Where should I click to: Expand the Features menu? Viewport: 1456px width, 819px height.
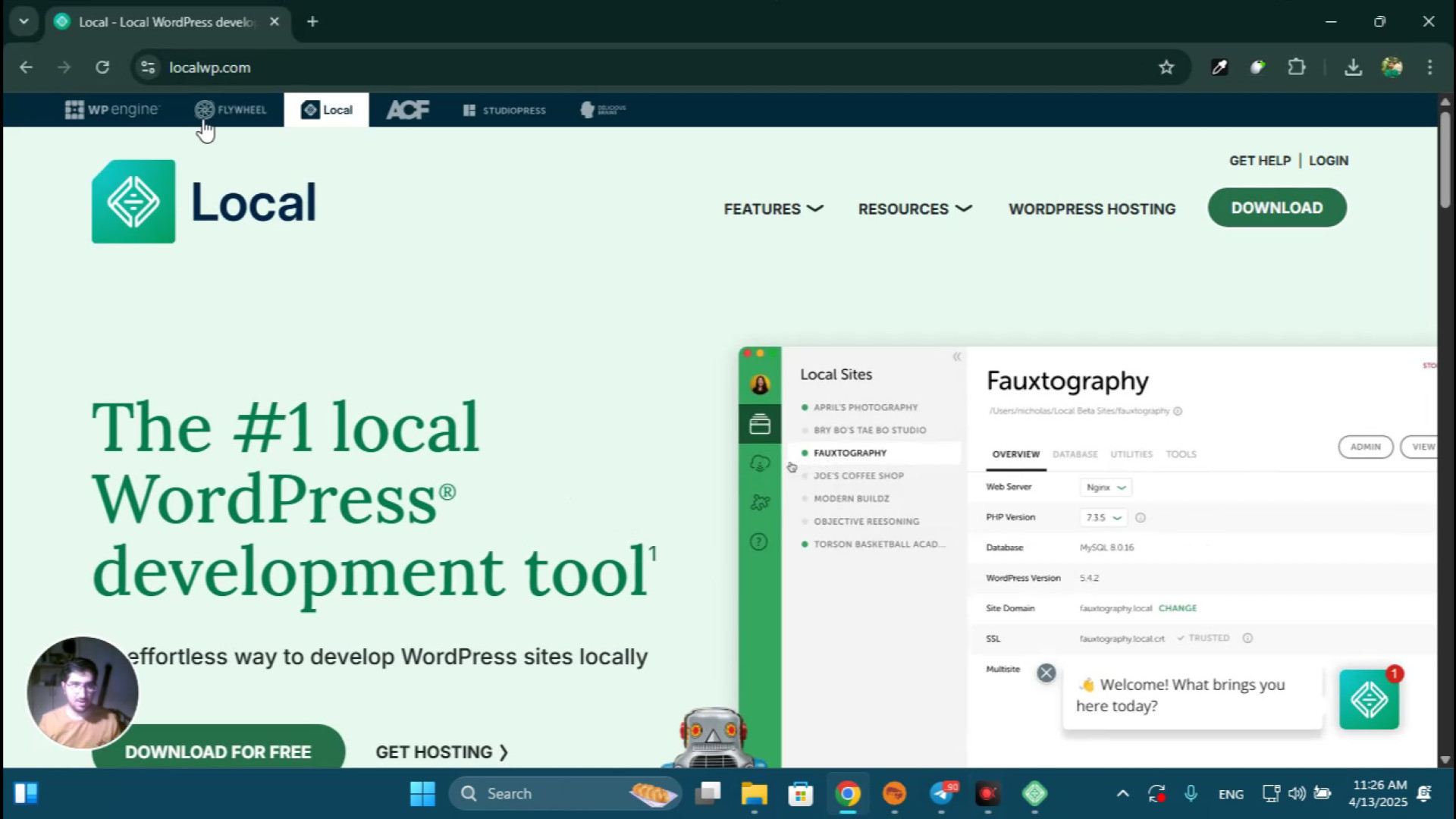click(773, 209)
